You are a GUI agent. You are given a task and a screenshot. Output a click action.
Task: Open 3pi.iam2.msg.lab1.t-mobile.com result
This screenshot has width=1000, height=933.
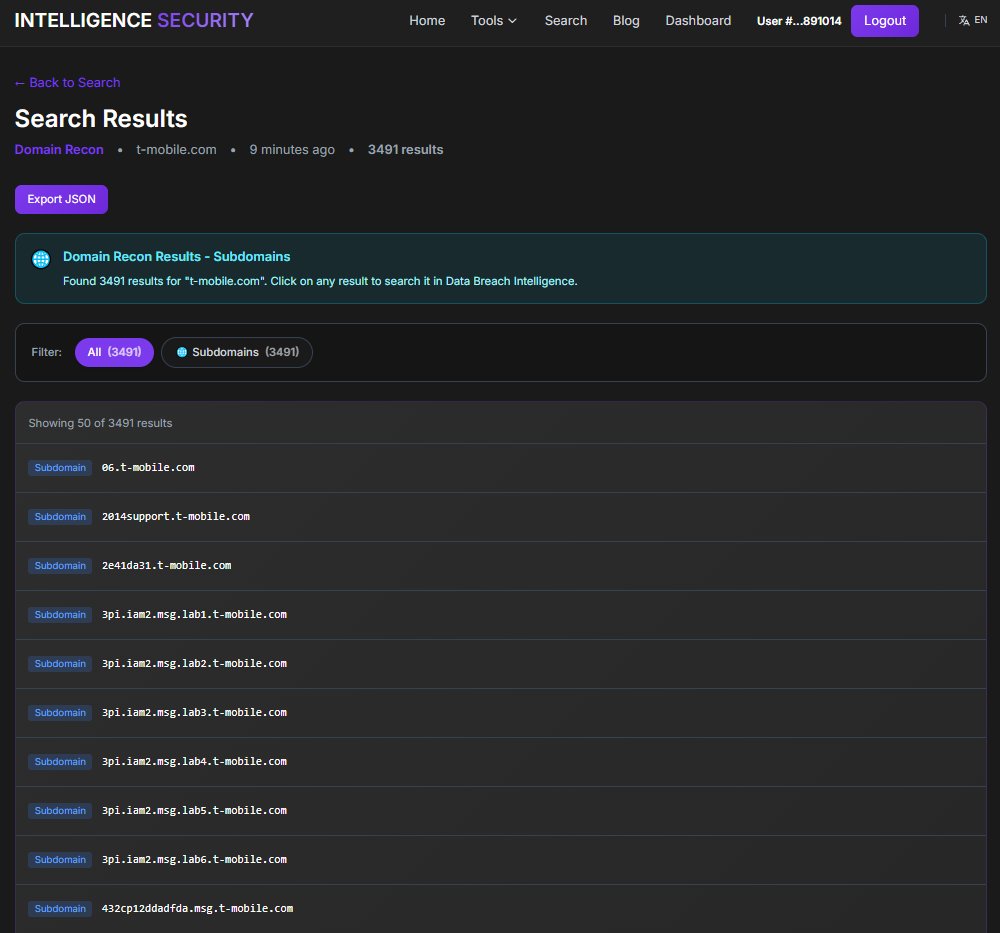click(x=501, y=615)
